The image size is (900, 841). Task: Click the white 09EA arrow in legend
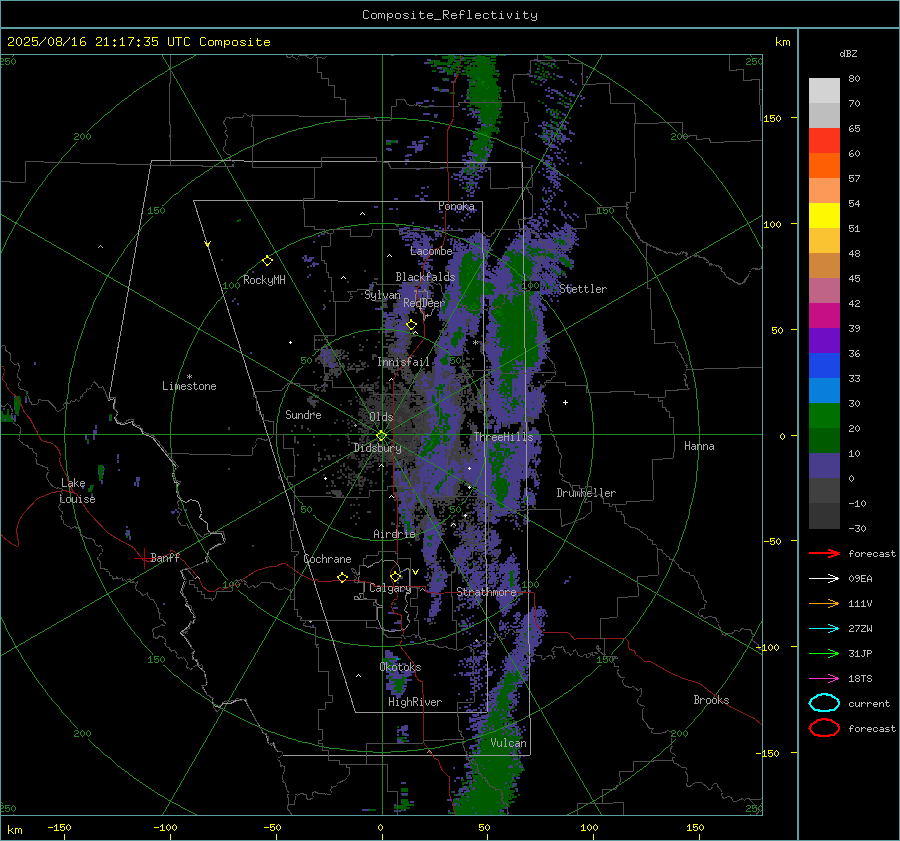click(x=824, y=579)
